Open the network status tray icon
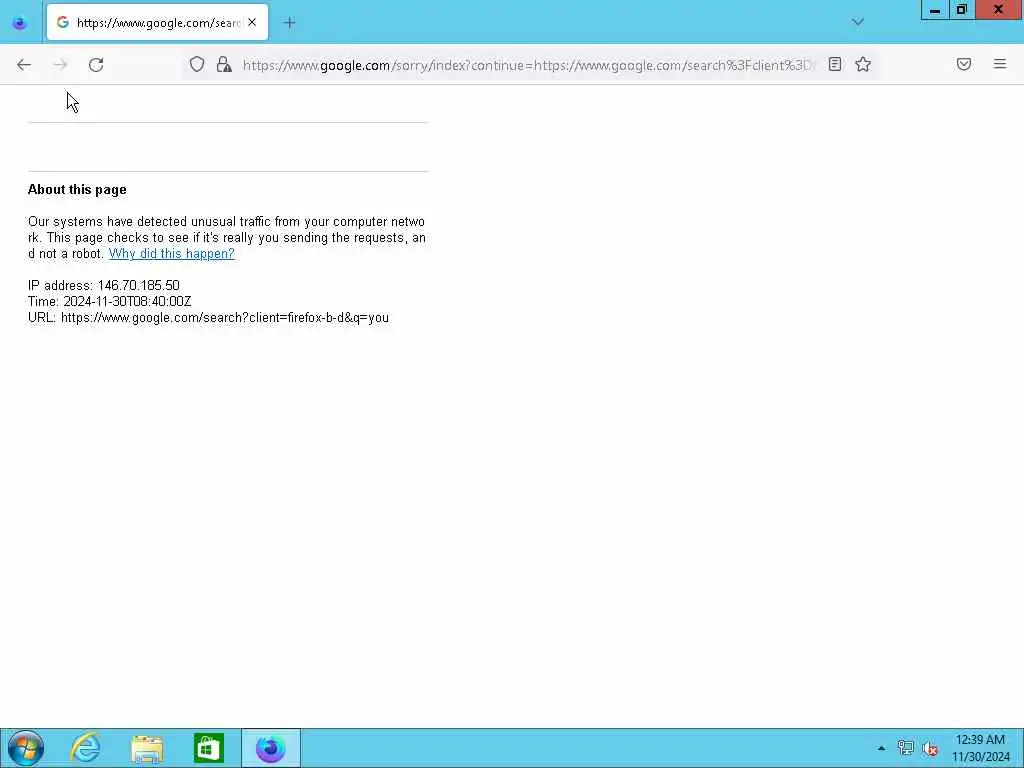 pyautogui.click(x=905, y=748)
